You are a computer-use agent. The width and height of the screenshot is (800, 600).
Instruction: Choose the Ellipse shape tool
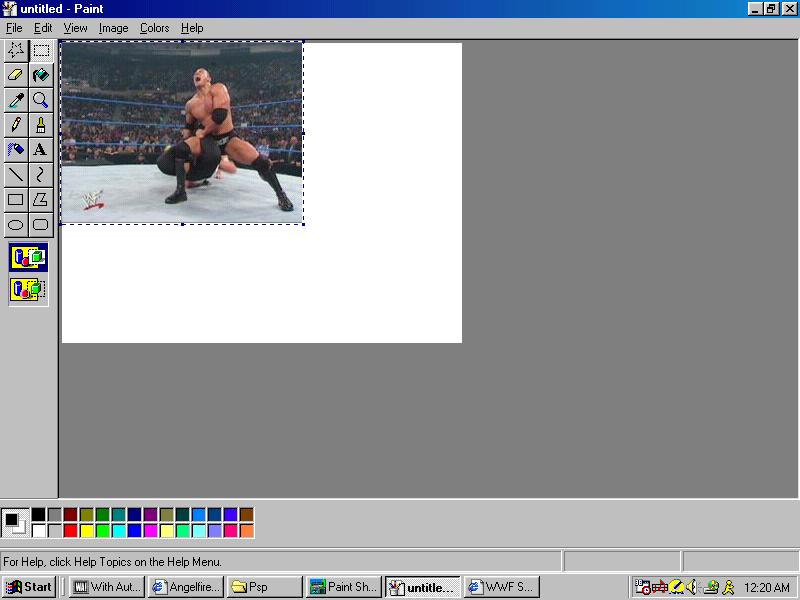(16, 224)
